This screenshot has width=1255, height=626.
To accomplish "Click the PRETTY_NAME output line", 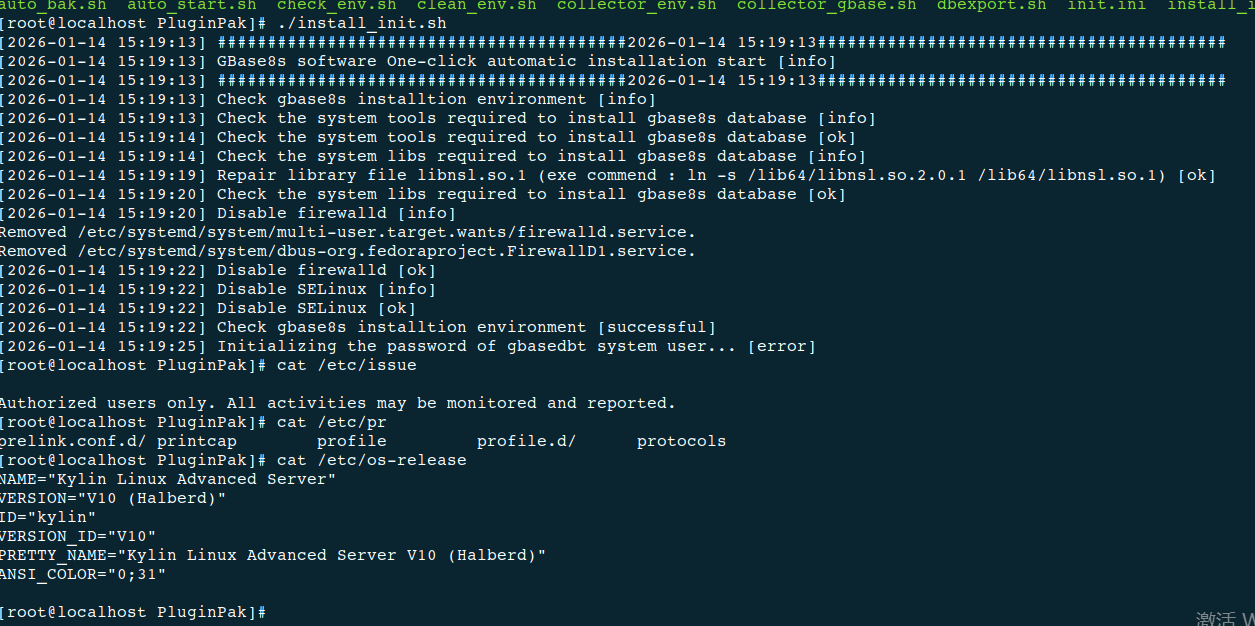I will (x=273, y=555).
